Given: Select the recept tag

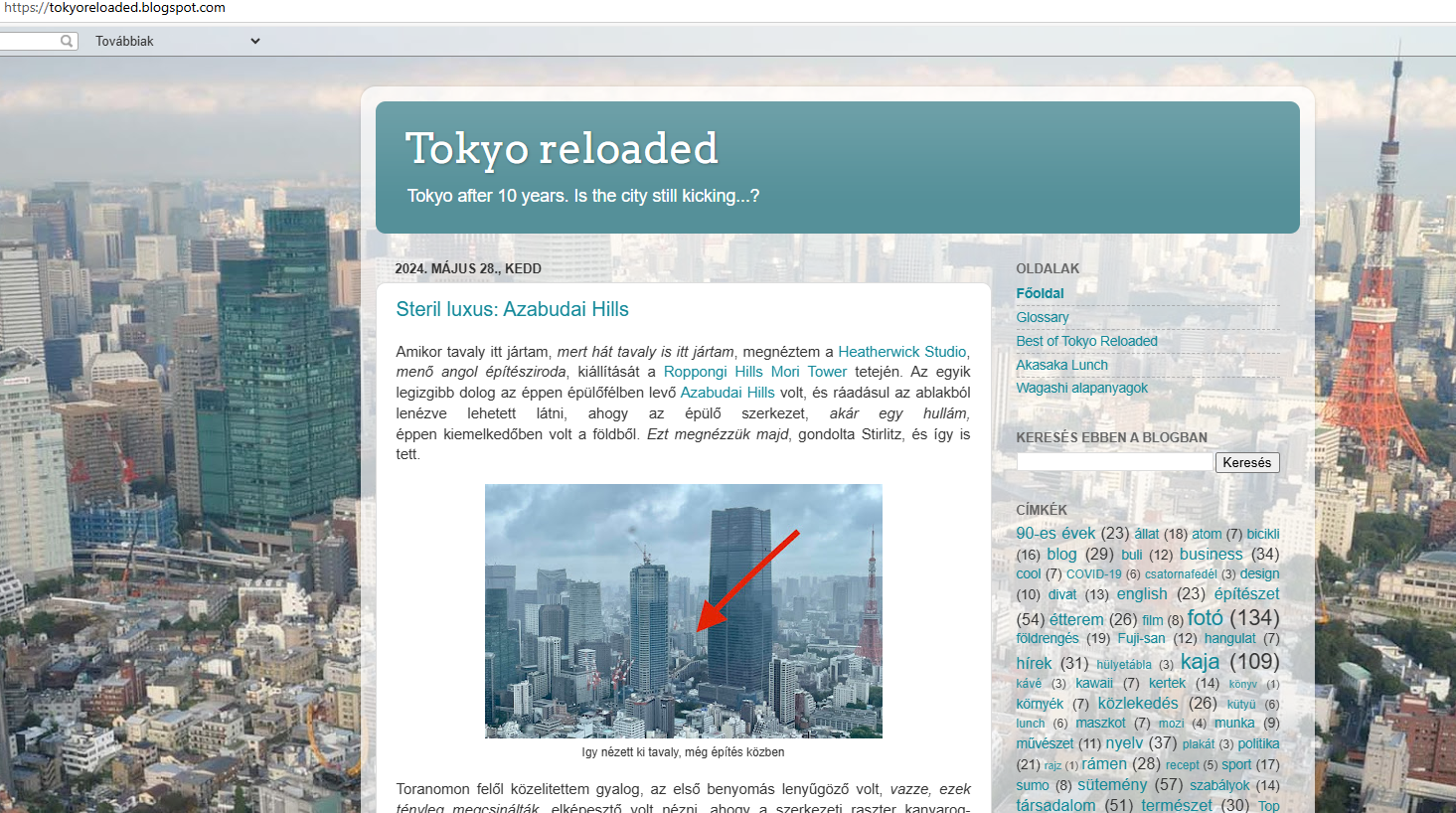Looking at the screenshot, I should pos(1182,764).
